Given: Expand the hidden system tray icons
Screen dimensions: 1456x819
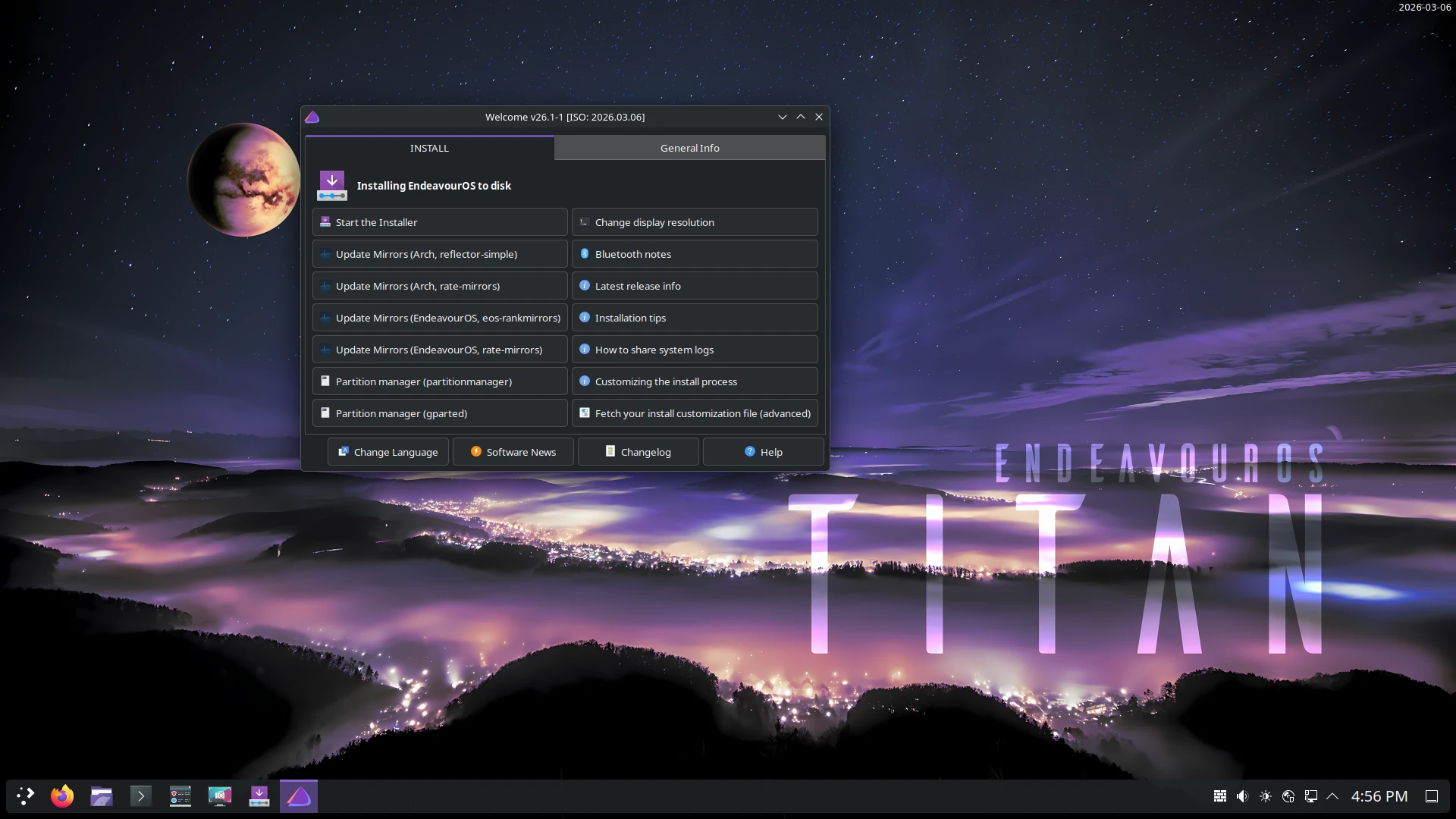Looking at the screenshot, I should [x=1332, y=796].
